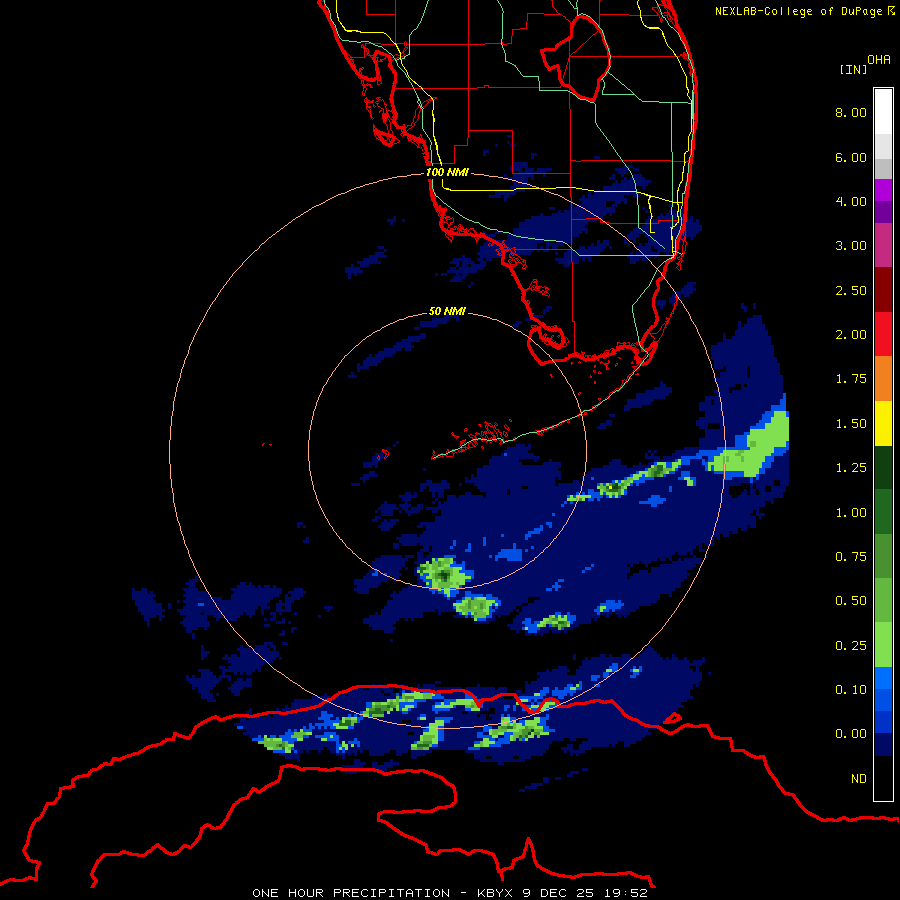Click the darkest green 1.25 legend swatch
The image size is (900, 900).
[x=883, y=467]
